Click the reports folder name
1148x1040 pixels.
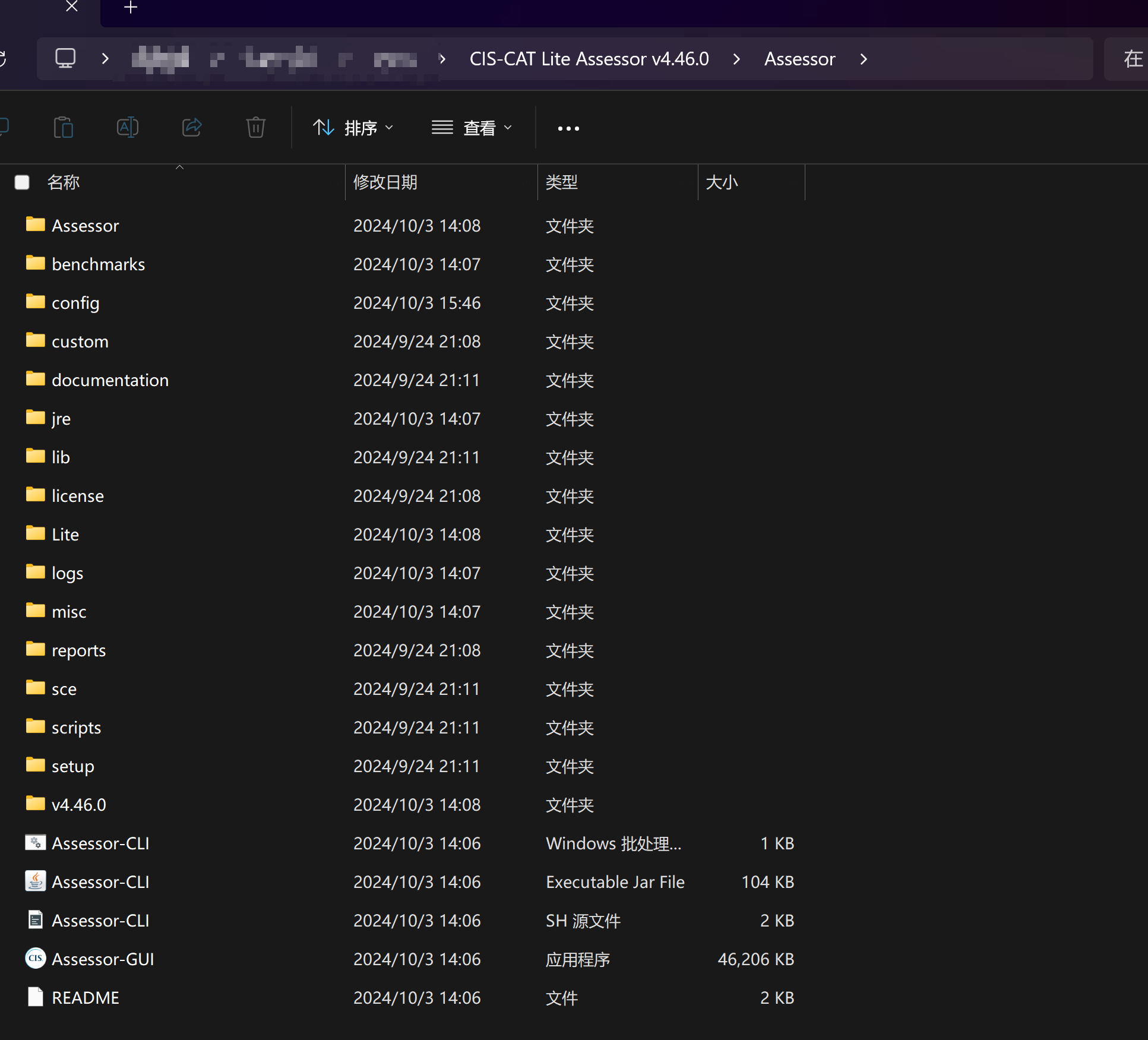tap(78, 650)
